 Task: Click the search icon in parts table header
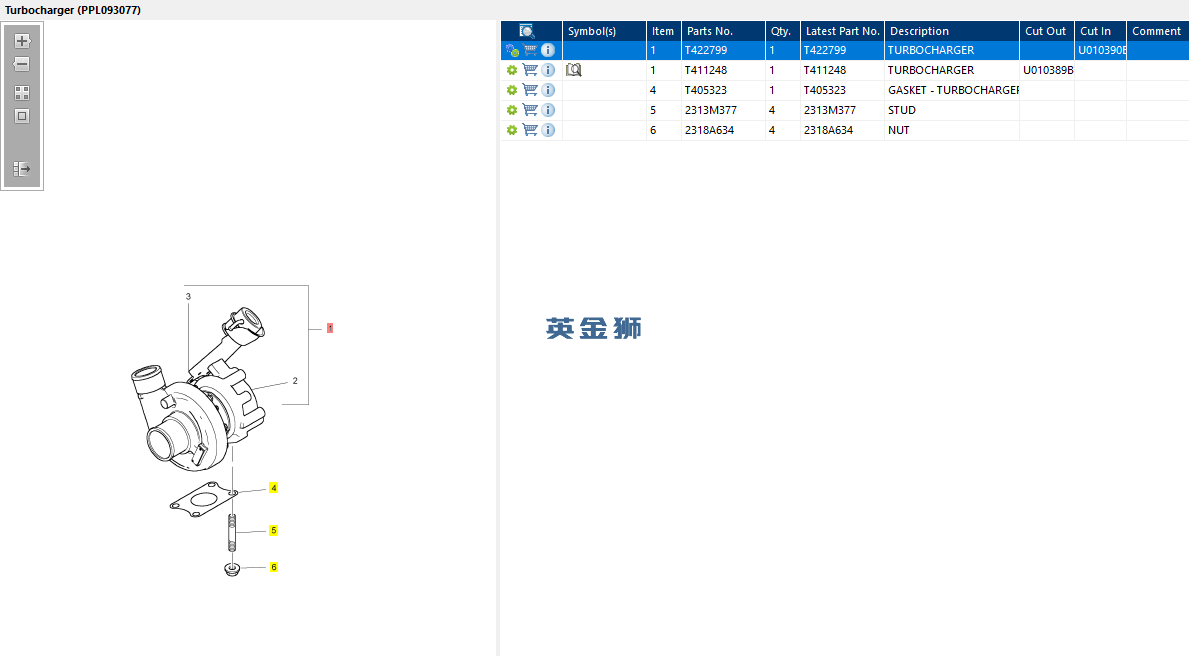[527, 31]
